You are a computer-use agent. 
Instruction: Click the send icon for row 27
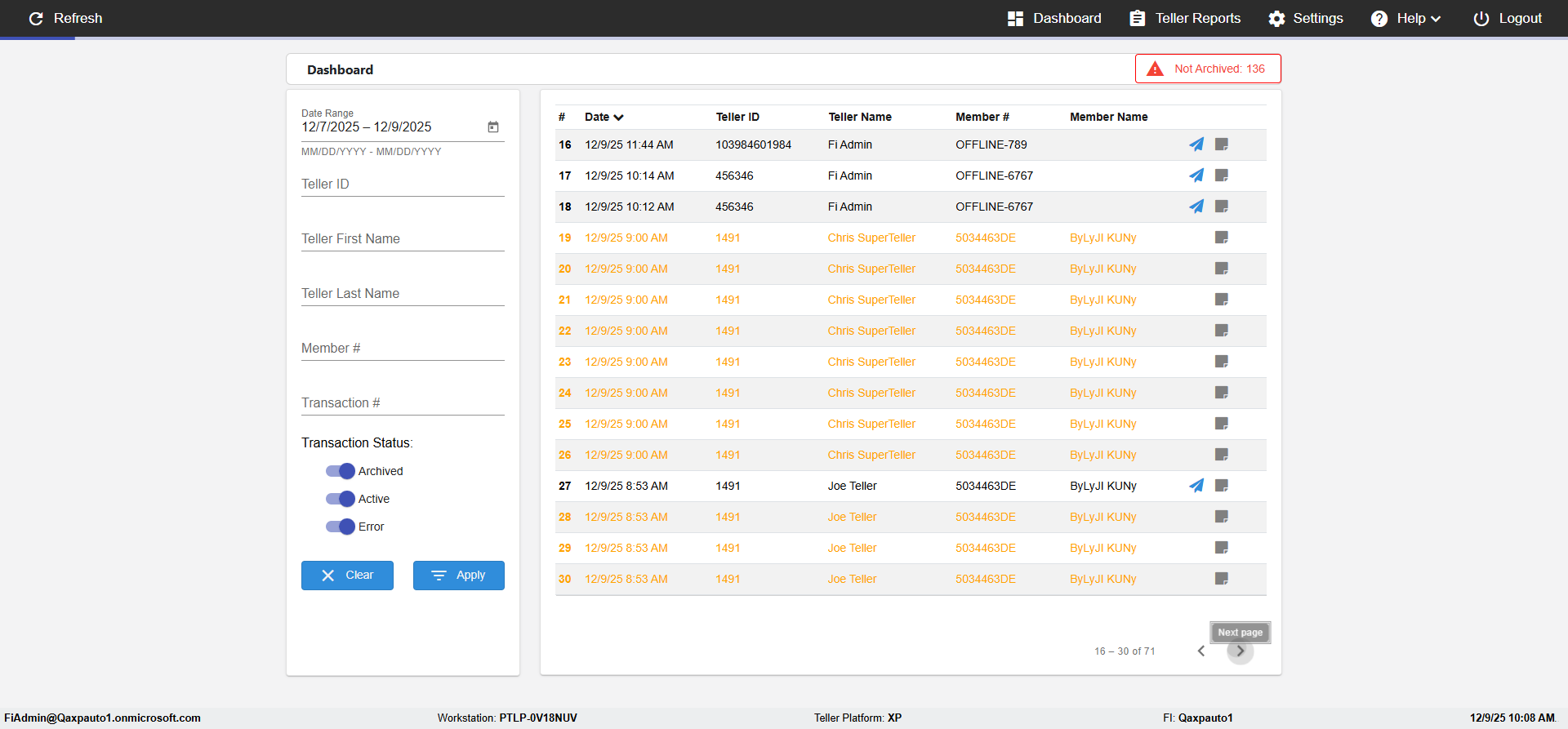(x=1196, y=486)
